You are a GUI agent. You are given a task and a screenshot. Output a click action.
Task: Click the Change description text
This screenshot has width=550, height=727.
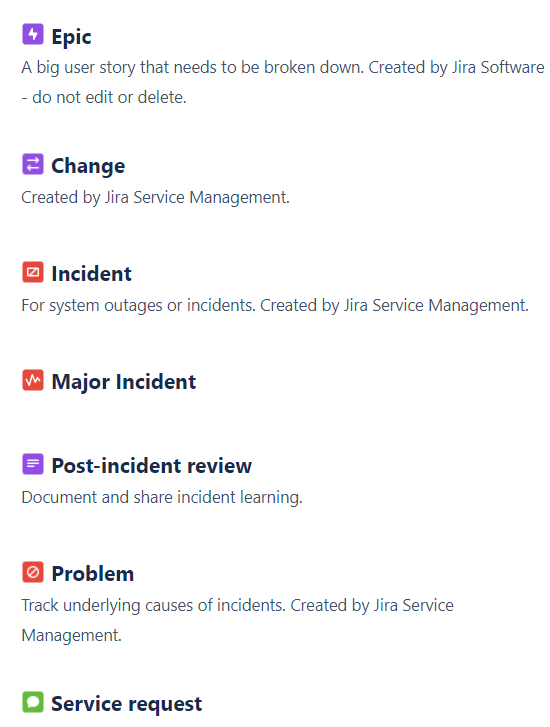(155, 198)
